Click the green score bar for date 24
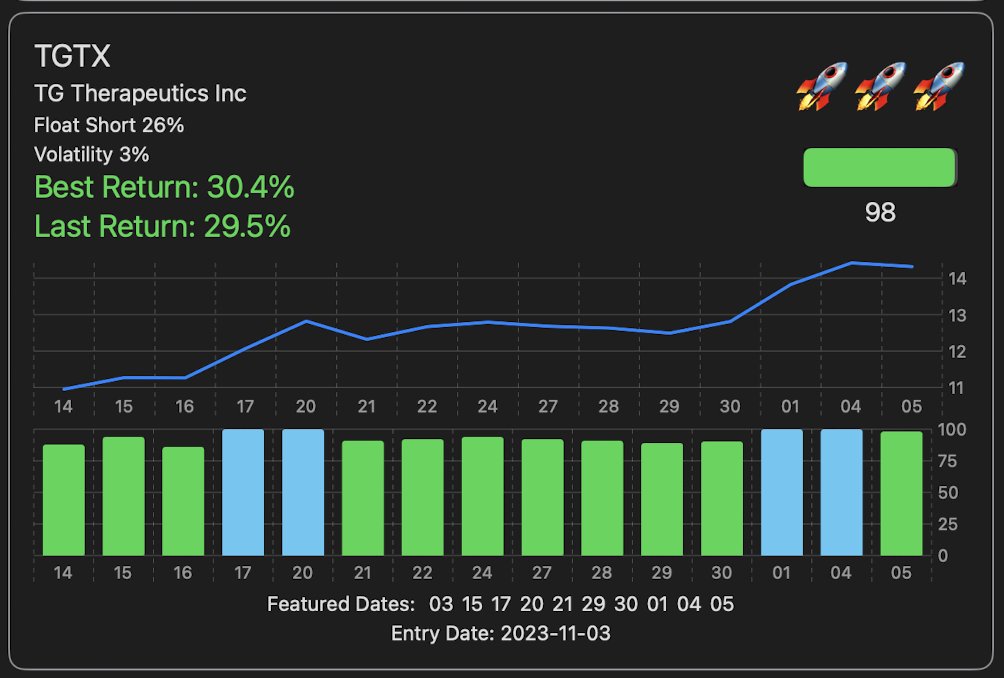This screenshot has width=1004, height=678. coord(483,496)
